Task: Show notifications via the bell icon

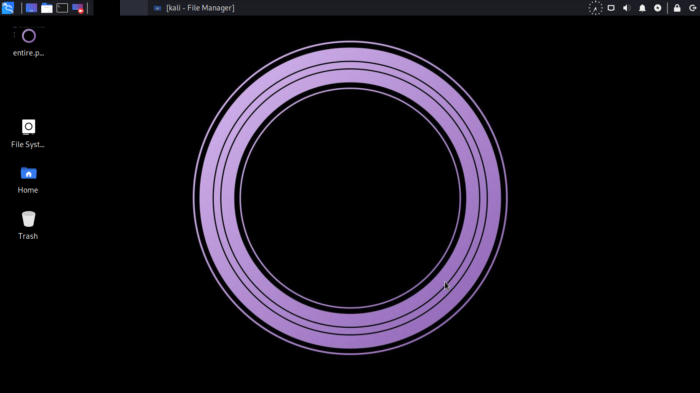Action: [642, 8]
